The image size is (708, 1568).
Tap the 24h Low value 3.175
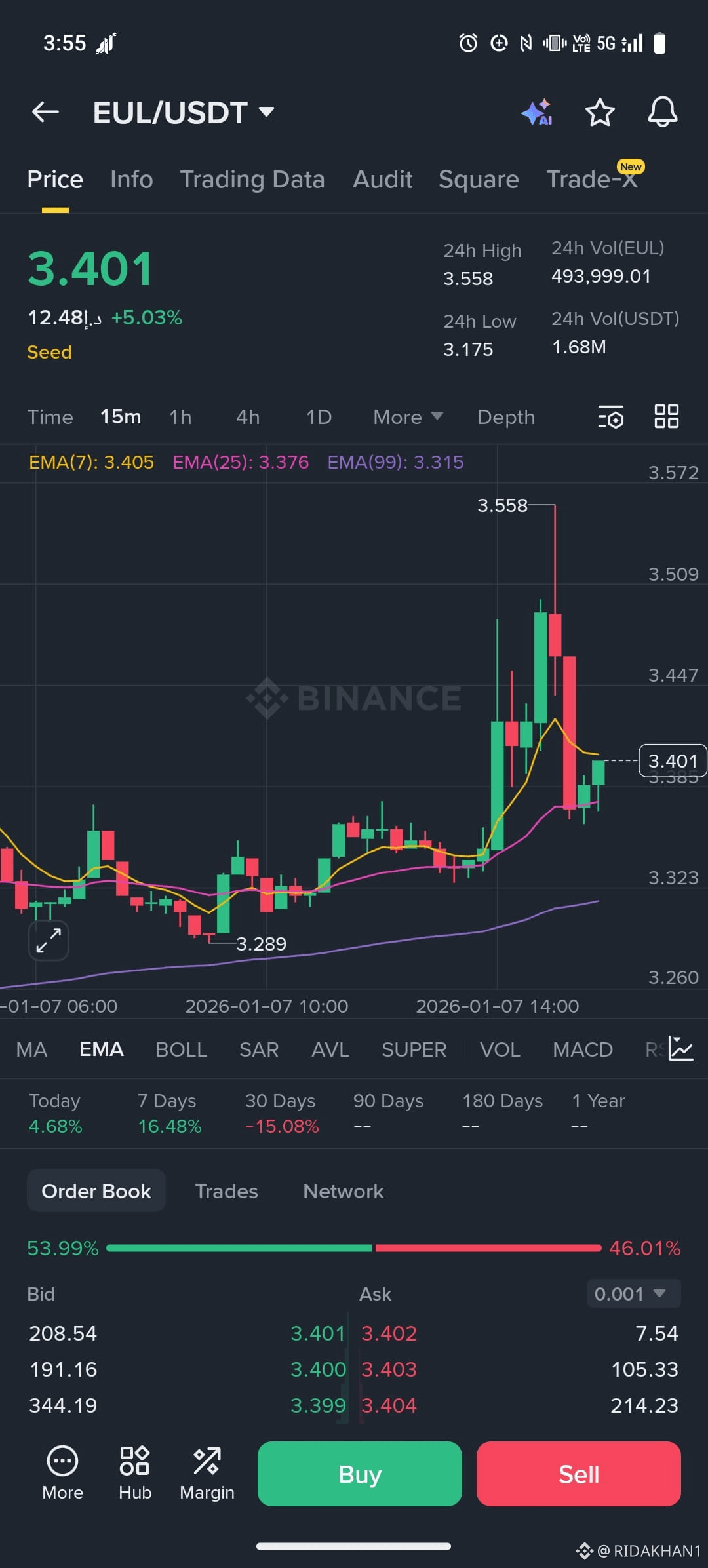pos(468,349)
